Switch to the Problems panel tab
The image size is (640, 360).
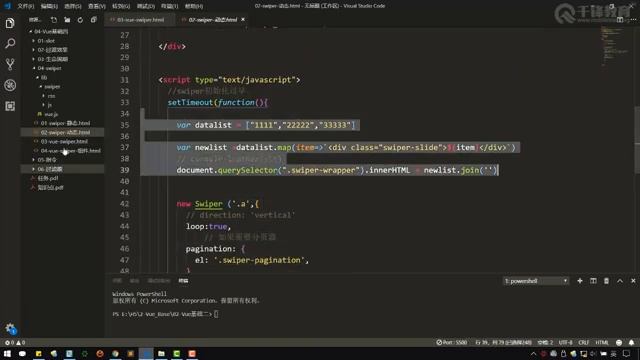tap(117, 281)
